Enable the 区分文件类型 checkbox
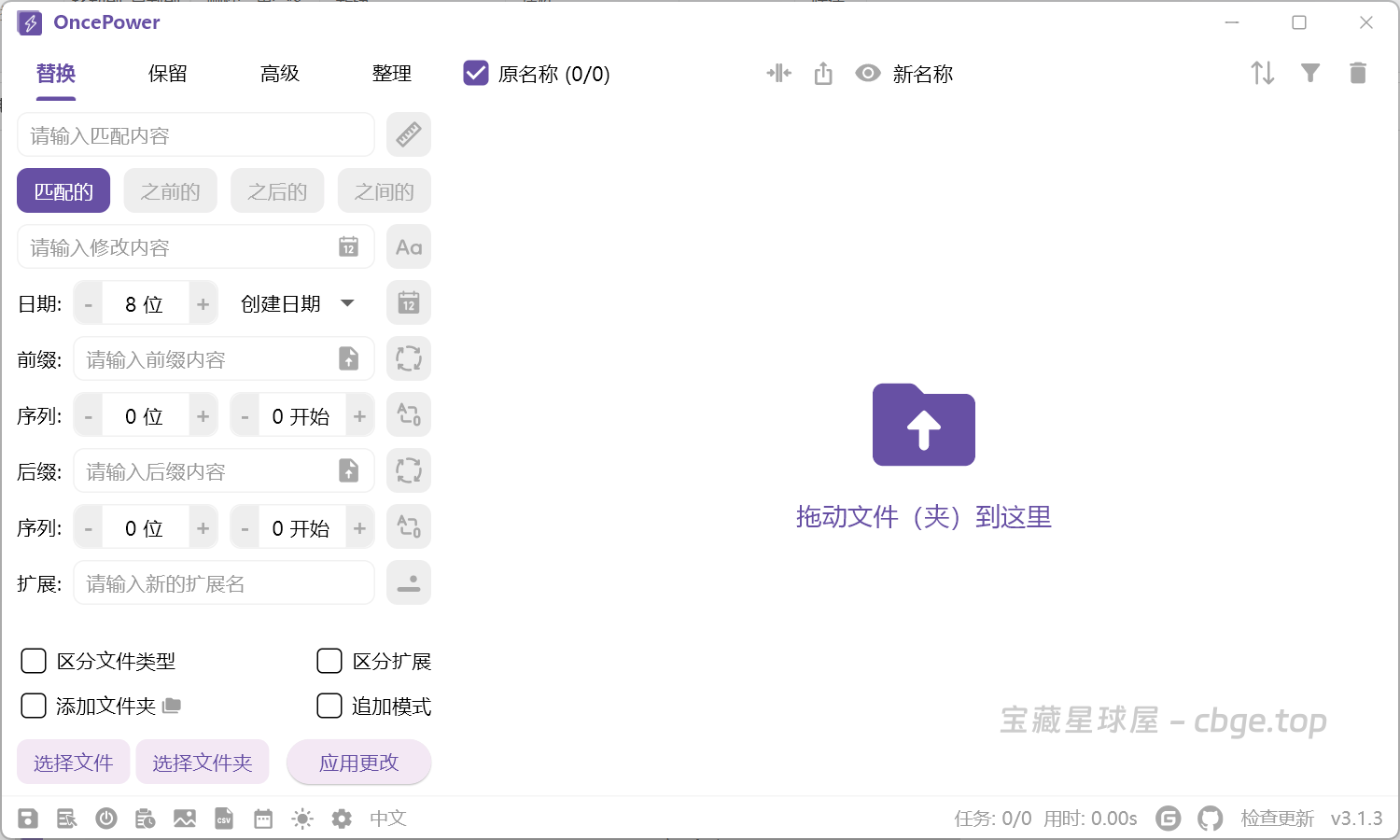Screen dimensions: 1400x840 point(34,661)
